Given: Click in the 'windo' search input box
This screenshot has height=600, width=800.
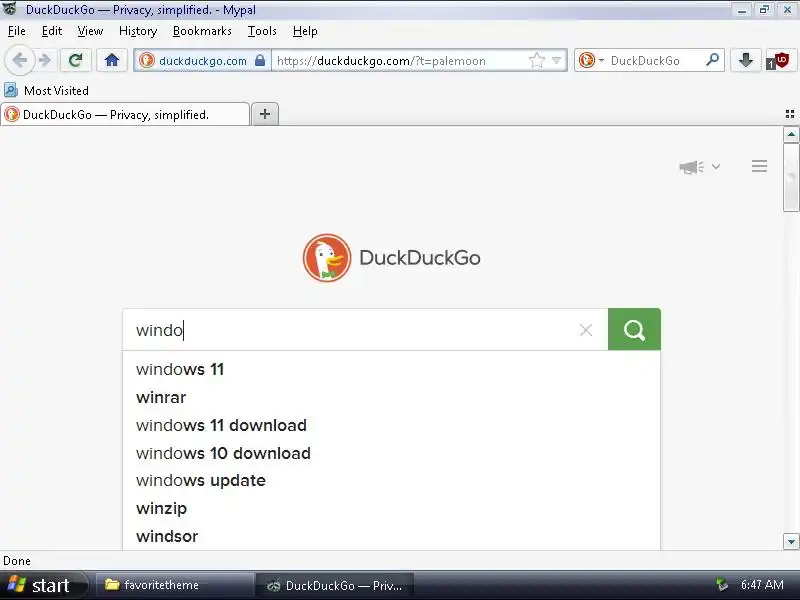Looking at the screenshot, I should tap(352, 330).
